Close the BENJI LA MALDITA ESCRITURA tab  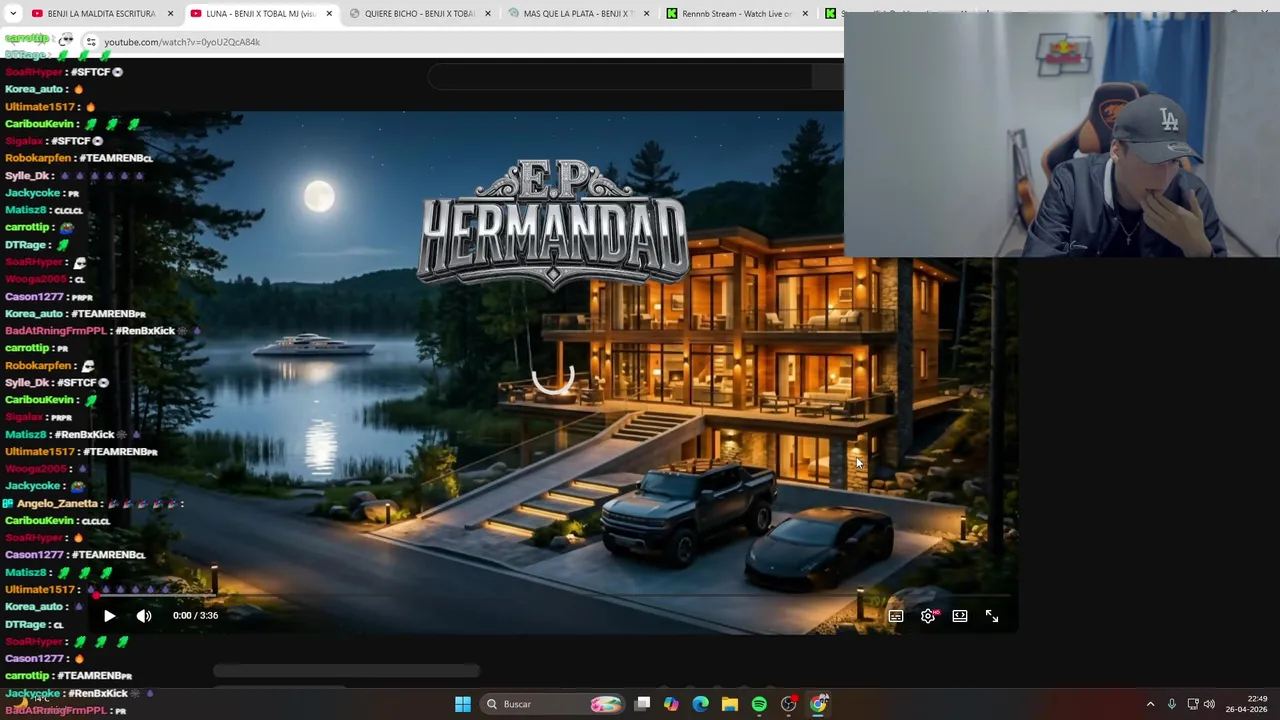coord(170,14)
